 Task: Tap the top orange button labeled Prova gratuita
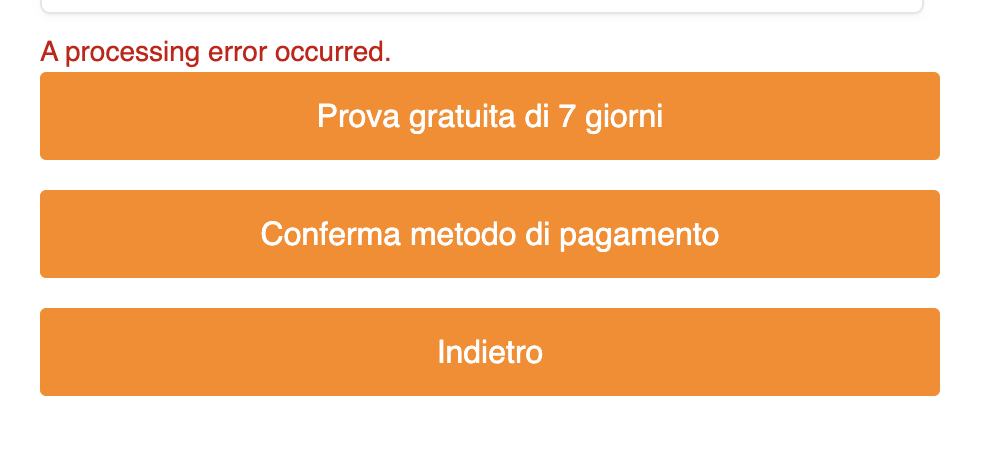pyautogui.click(x=490, y=116)
